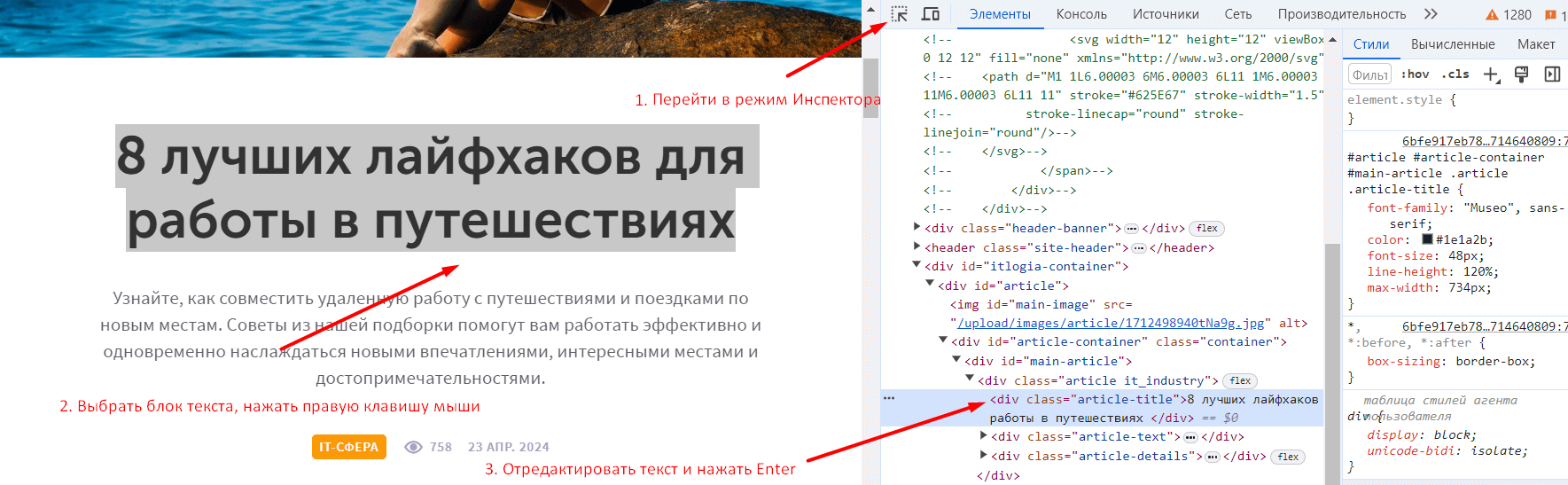Activate the element inspector picker icon
The image size is (1568, 485).
pyautogui.click(x=899, y=14)
